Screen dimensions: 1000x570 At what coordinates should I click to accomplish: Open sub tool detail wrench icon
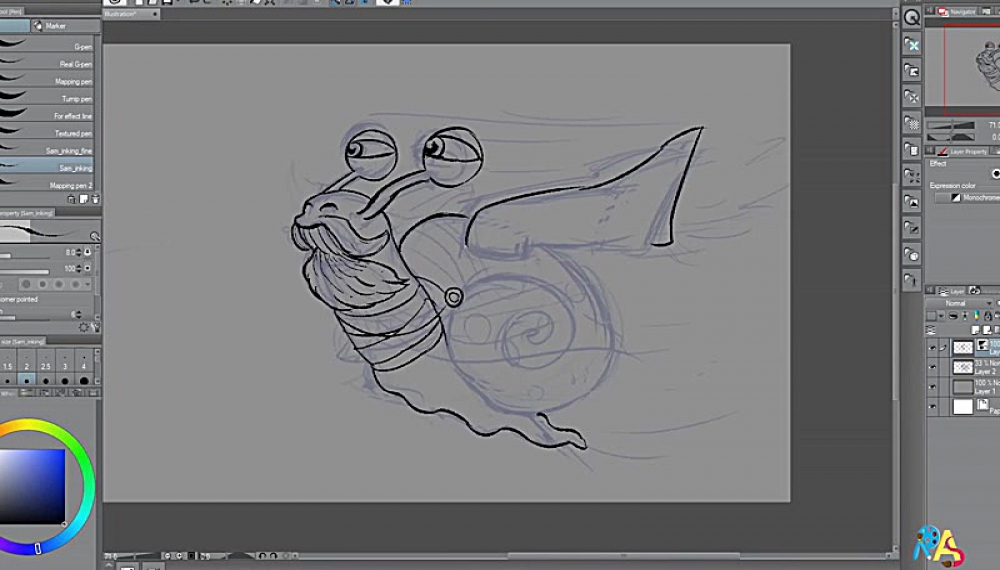(96, 327)
